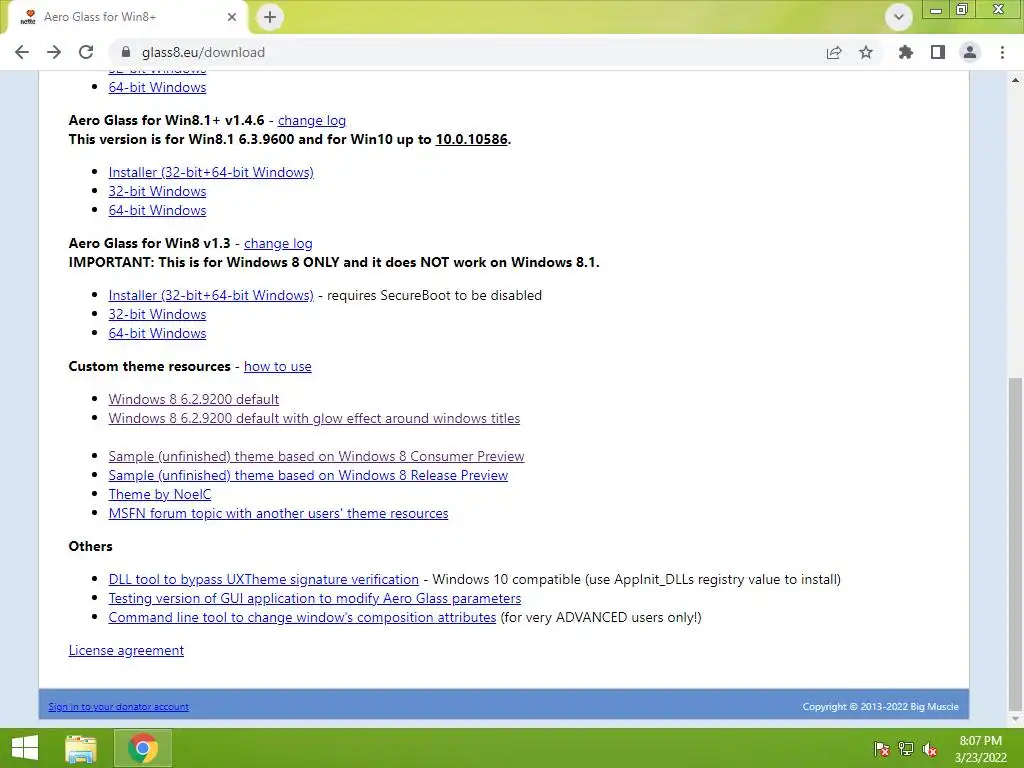Open Consumer Preview sample theme link
The image size is (1024, 768).
coord(316,456)
